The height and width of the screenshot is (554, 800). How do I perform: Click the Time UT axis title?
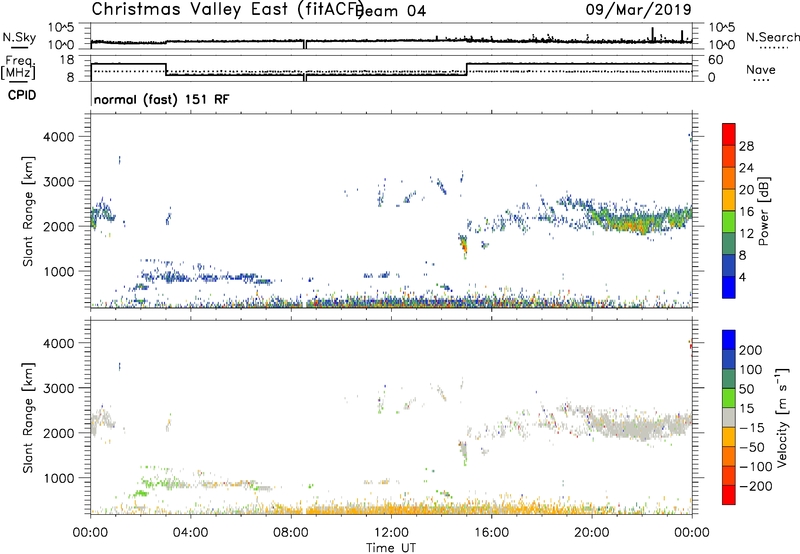391,548
